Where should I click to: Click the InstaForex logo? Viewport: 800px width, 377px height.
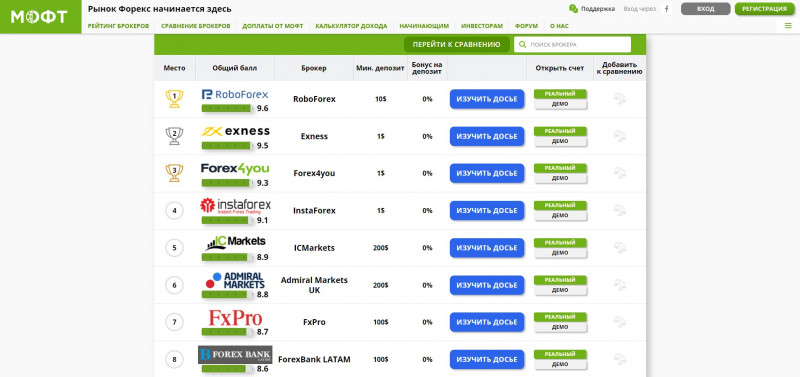[235, 206]
